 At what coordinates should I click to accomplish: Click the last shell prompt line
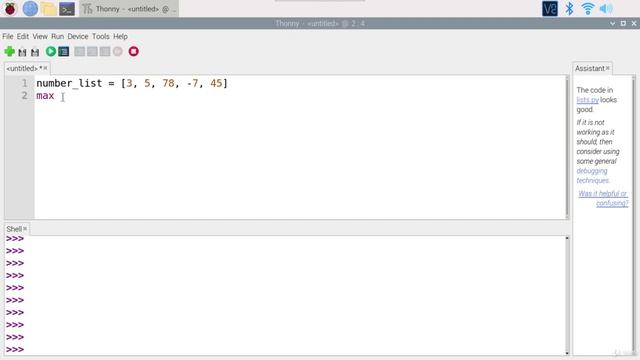point(15,350)
